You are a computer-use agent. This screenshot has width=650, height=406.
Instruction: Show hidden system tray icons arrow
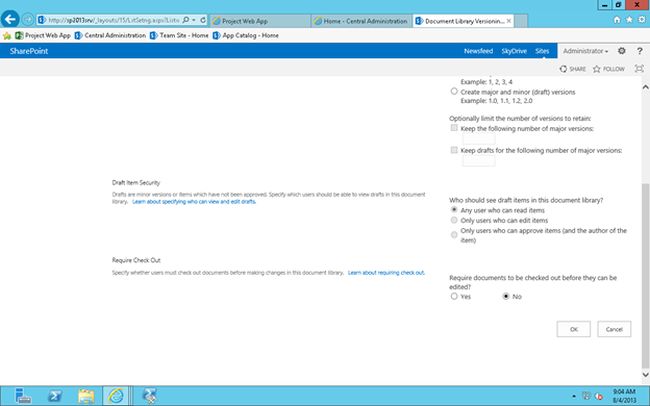(x=574, y=396)
